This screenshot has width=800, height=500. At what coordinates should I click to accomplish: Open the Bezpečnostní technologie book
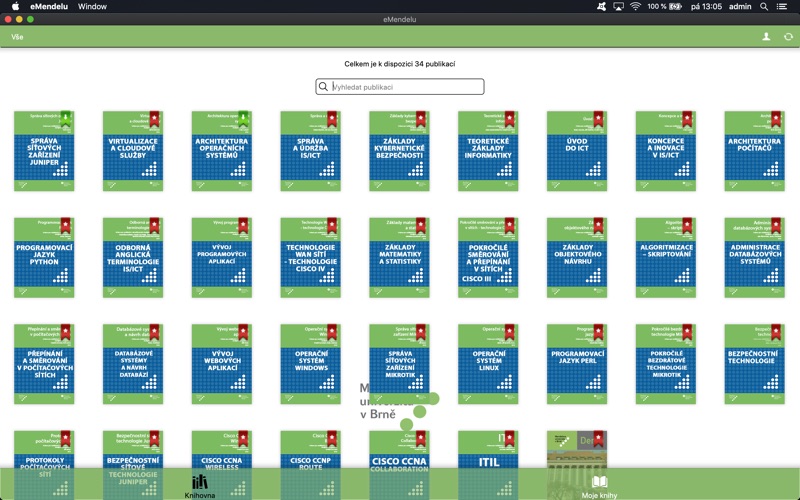point(754,364)
